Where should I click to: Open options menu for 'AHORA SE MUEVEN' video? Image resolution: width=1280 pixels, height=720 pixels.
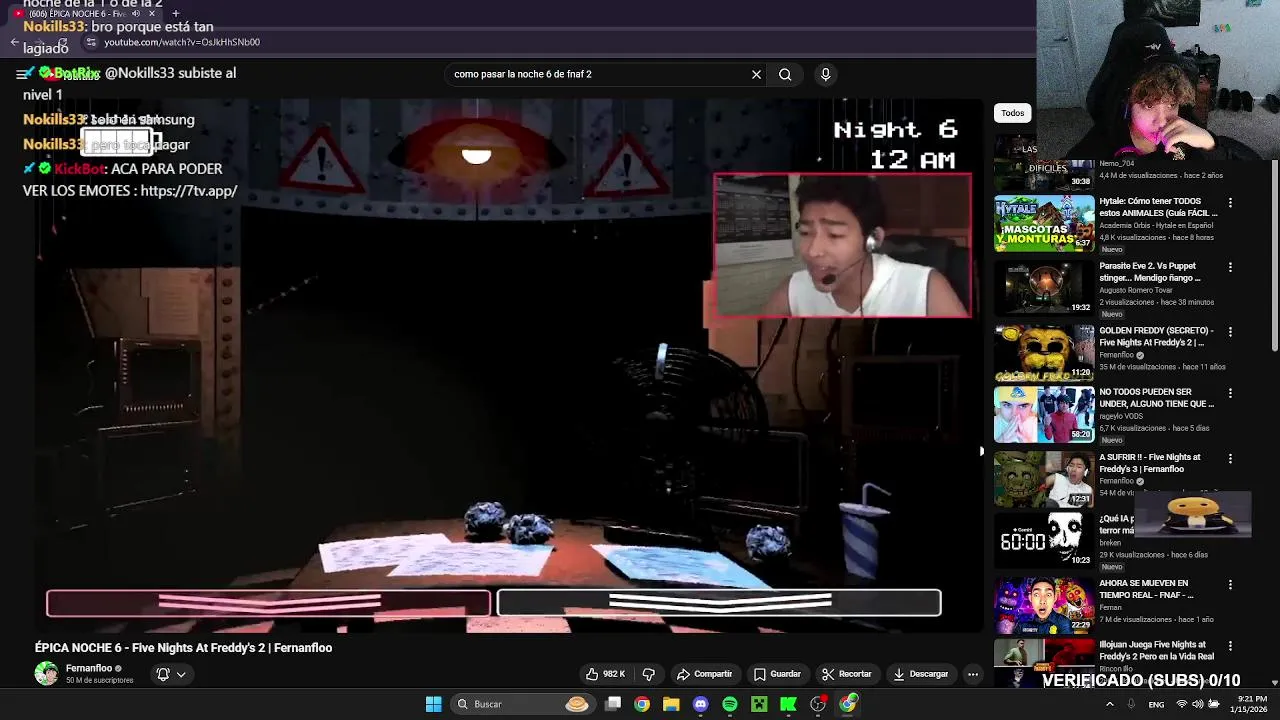tap(1230, 584)
